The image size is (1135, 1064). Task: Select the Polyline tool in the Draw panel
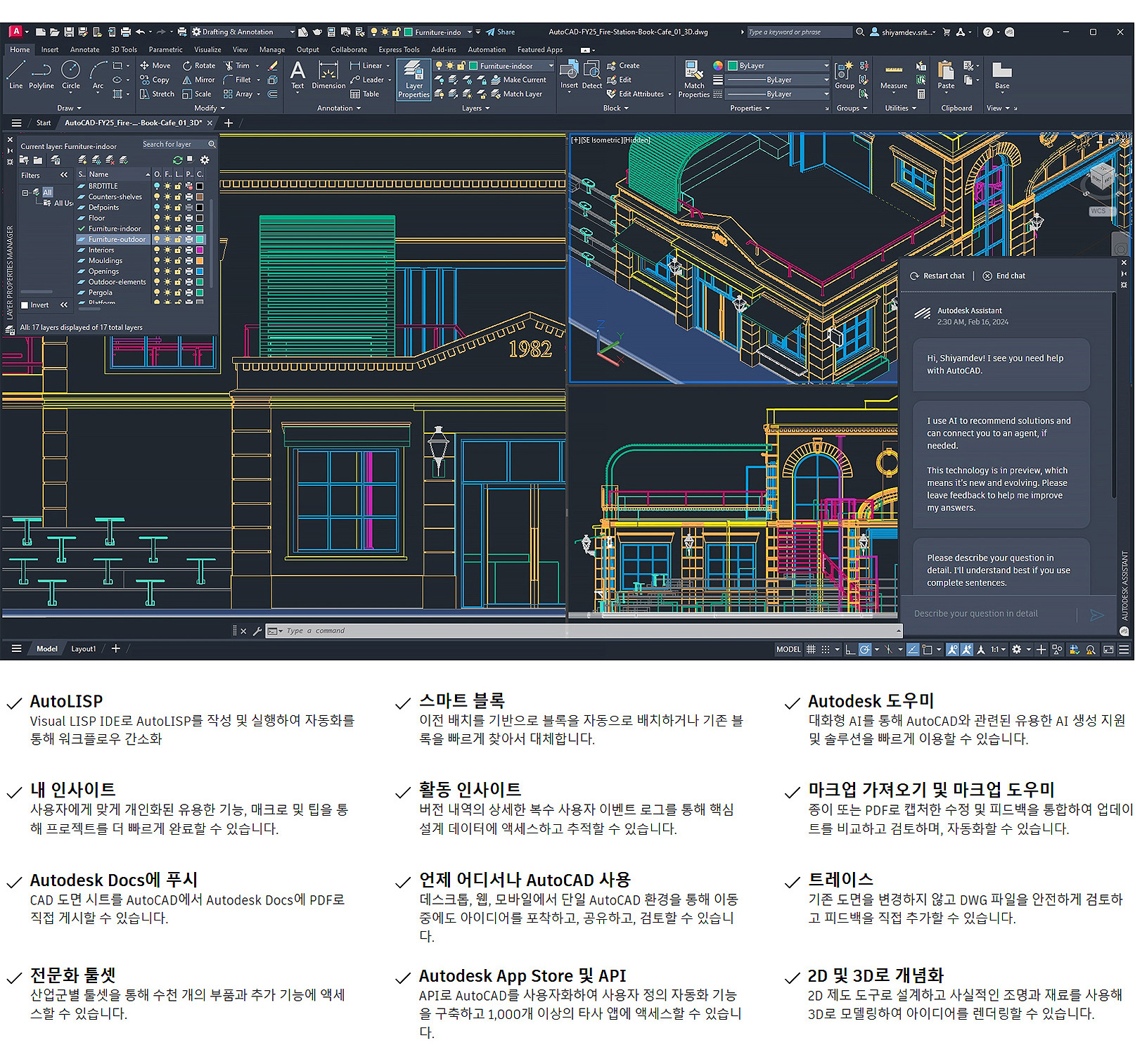[x=41, y=79]
